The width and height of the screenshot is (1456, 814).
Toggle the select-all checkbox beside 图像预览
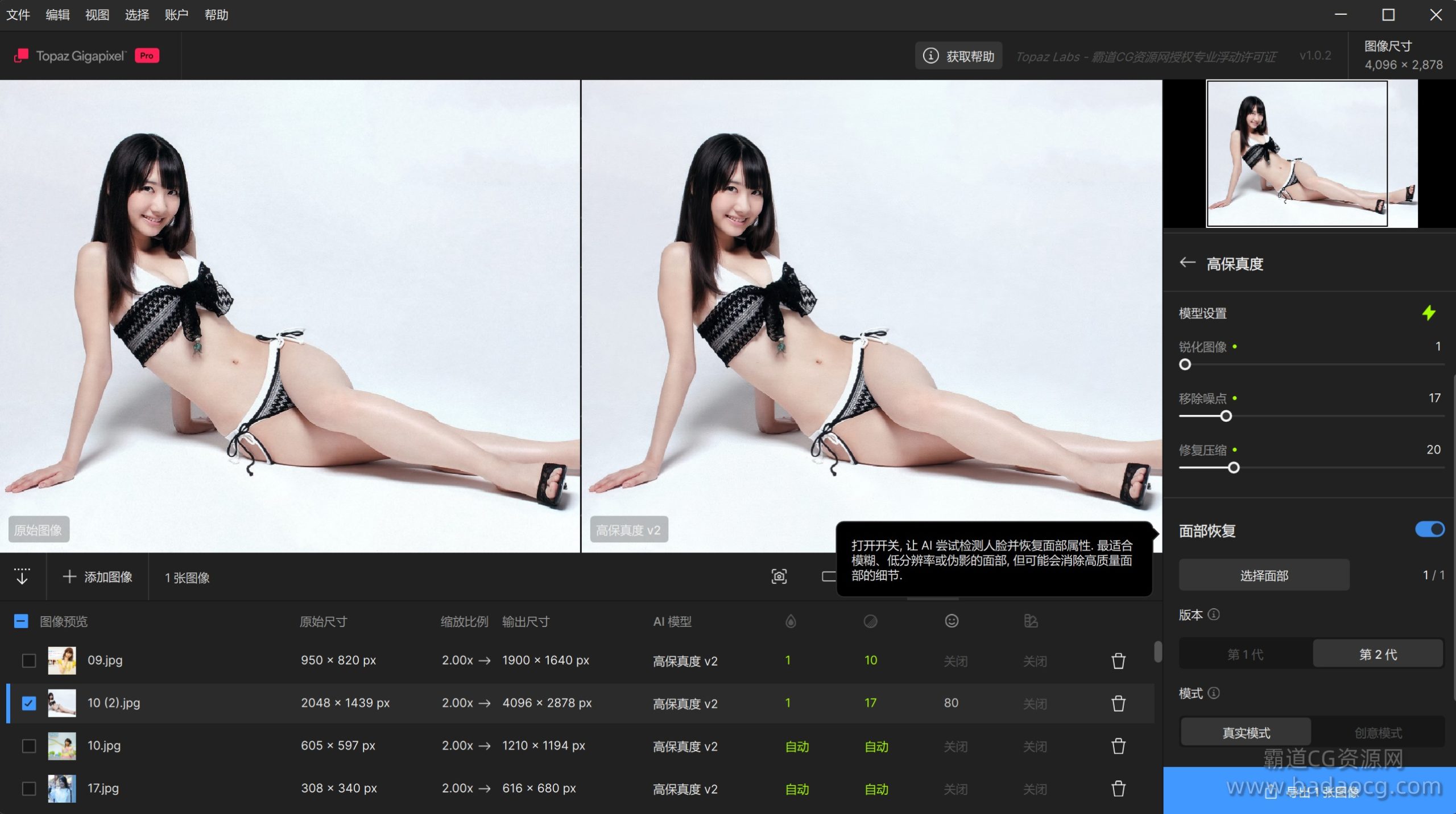pos(21,621)
